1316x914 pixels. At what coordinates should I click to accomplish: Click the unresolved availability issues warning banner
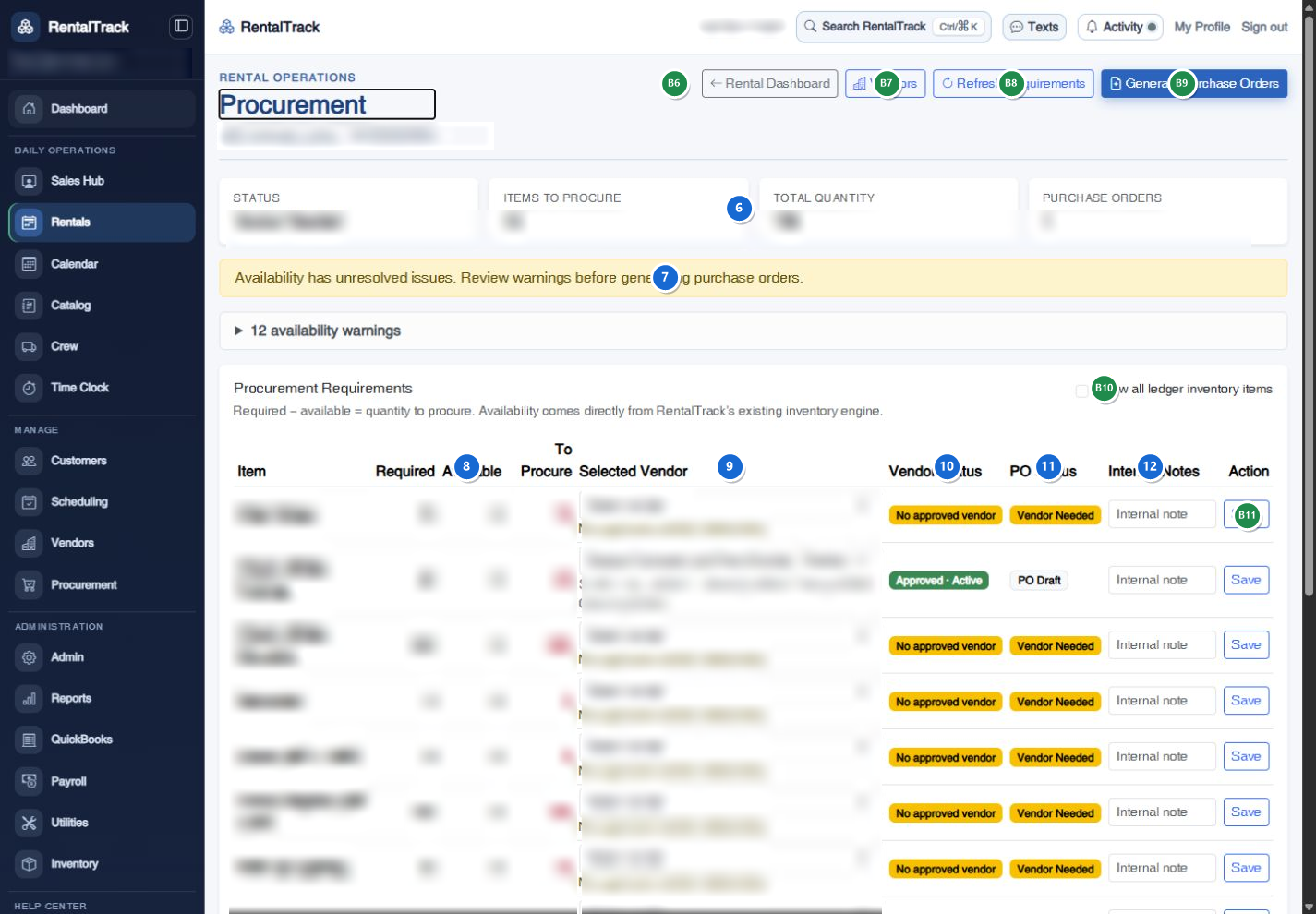click(x=753, y=278)
